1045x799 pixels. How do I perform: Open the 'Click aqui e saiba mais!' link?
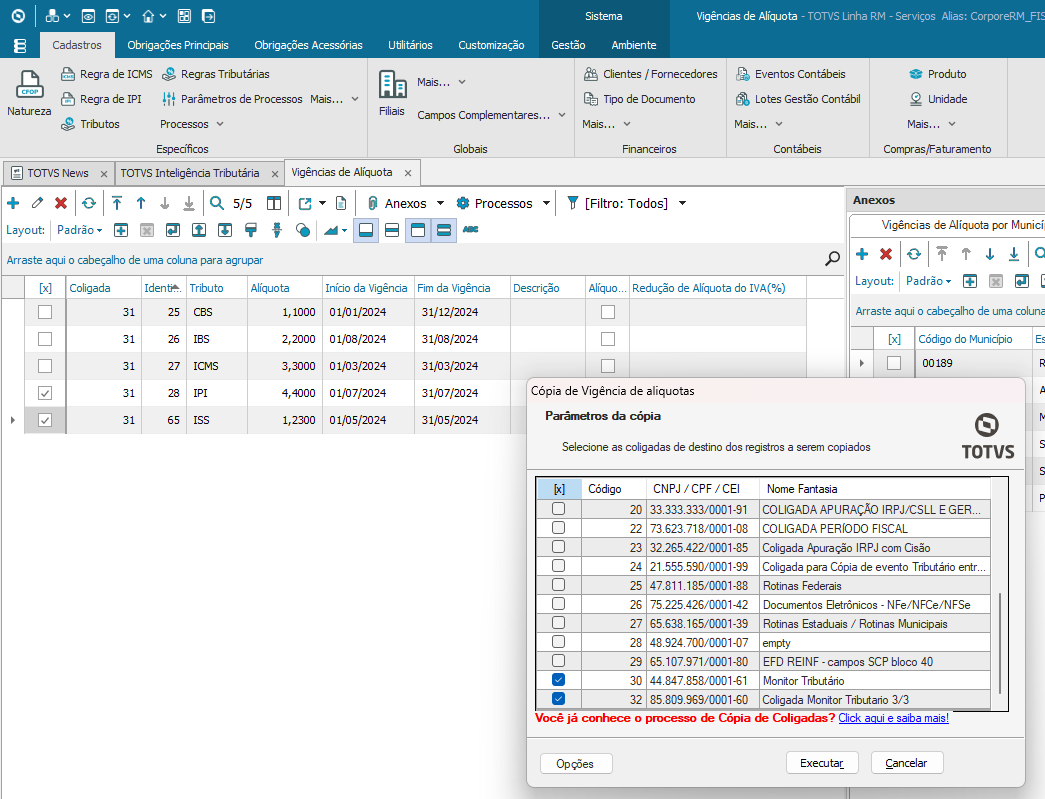click(x=893, y=718)
